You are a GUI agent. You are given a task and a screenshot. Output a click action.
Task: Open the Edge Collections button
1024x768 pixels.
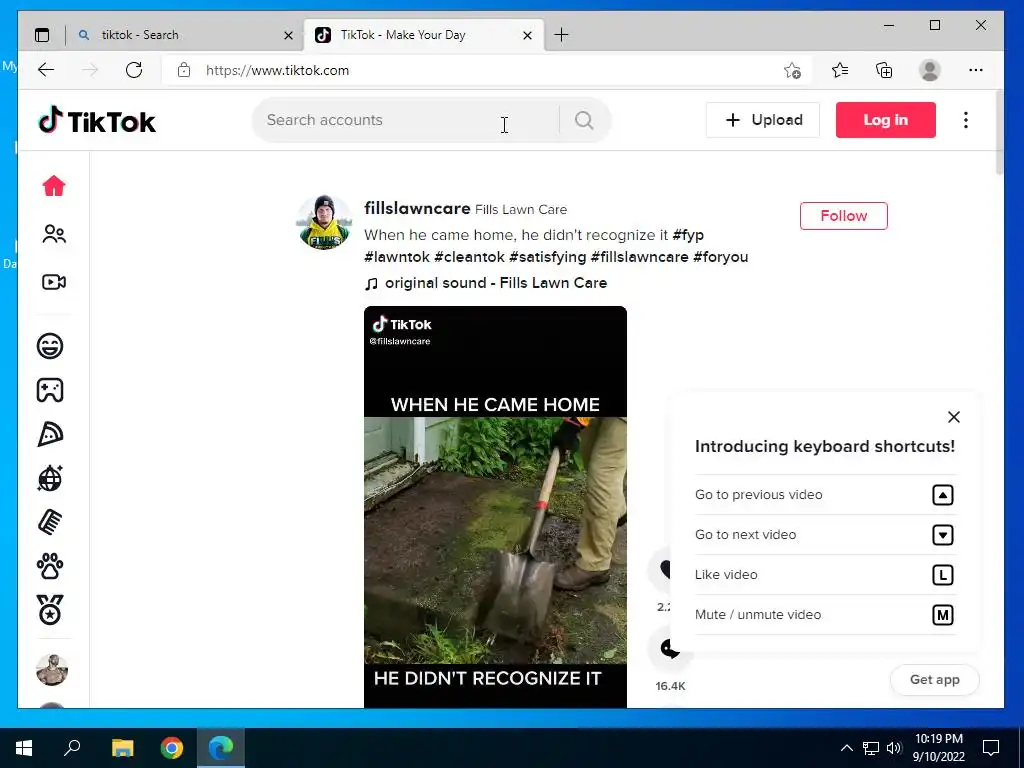pyautogui.click(x=884, y=70)
